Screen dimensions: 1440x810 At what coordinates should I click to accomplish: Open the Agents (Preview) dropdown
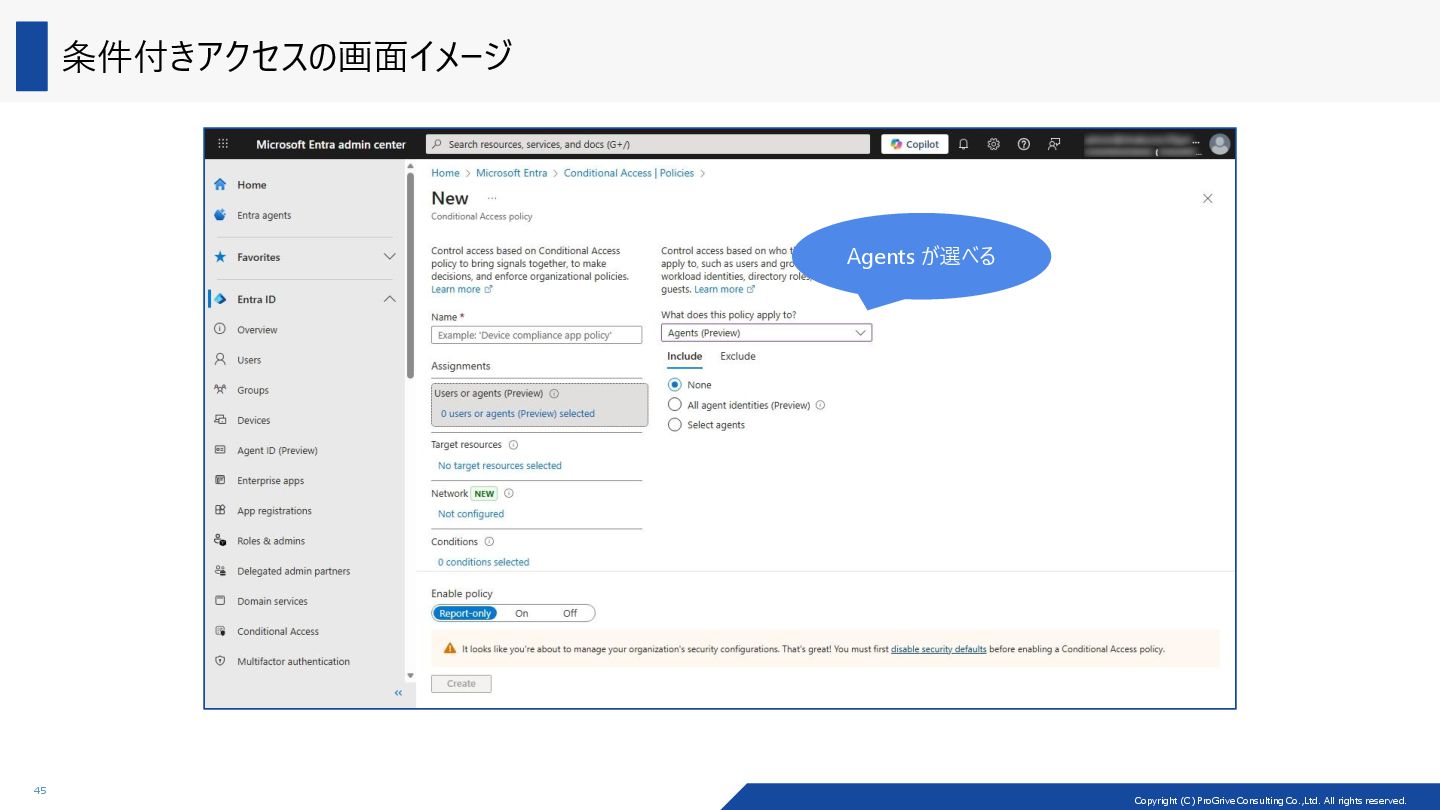click(x=766, y=333)
